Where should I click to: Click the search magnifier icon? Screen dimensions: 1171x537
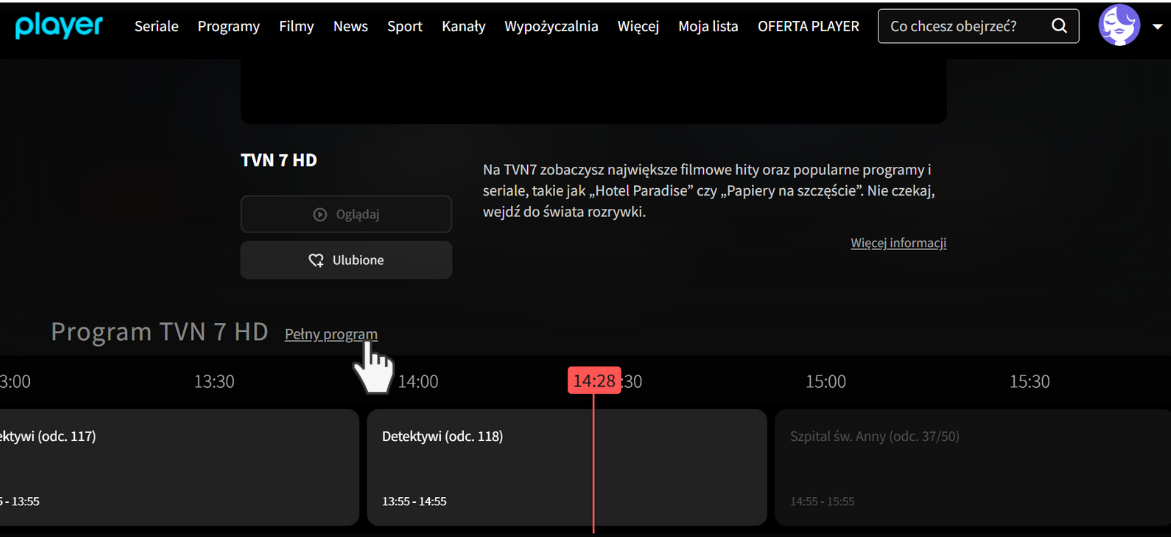1059,26
